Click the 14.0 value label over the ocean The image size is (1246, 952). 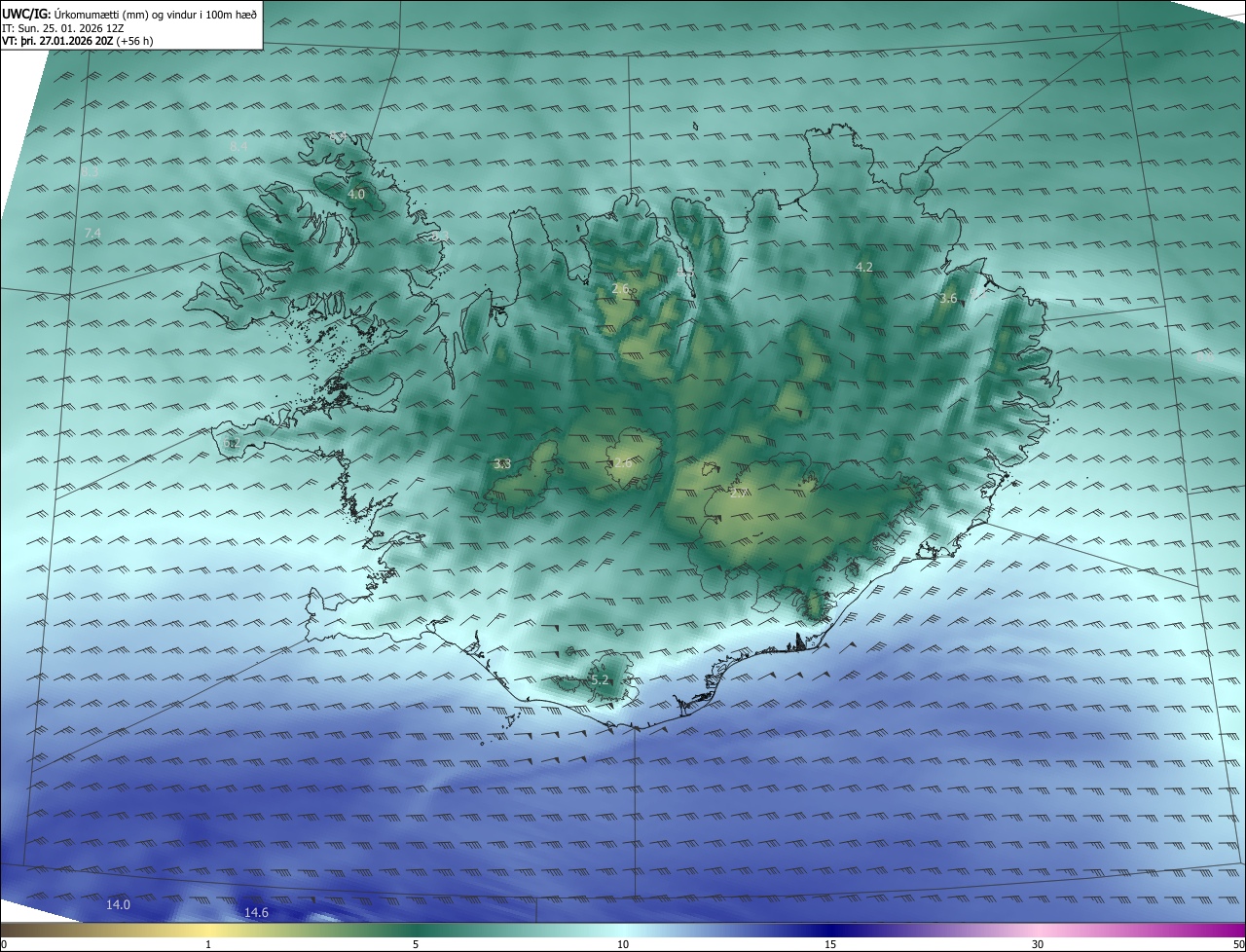coord(118,905)
